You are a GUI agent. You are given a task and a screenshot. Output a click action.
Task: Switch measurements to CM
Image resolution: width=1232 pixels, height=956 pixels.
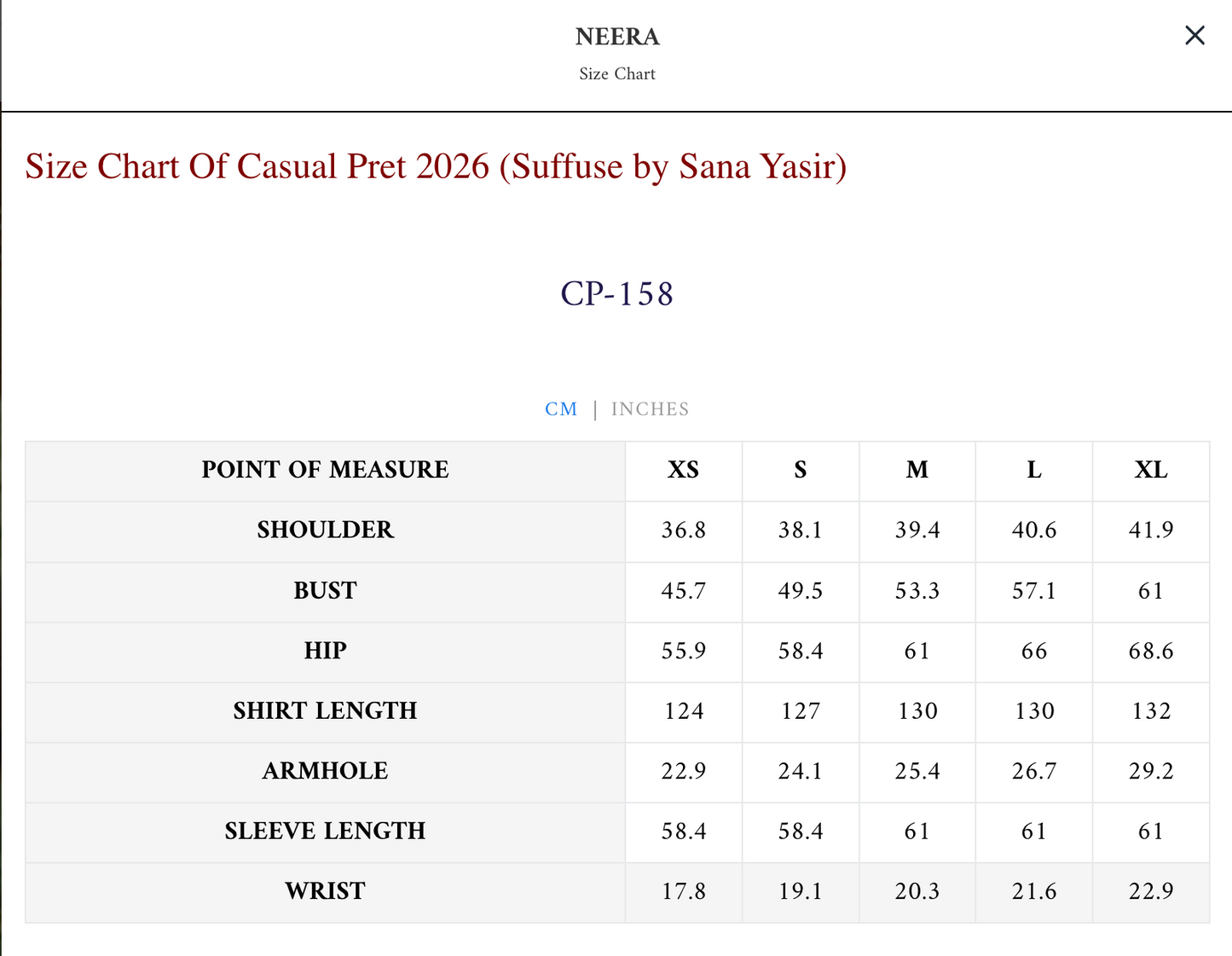coord(561,409)
